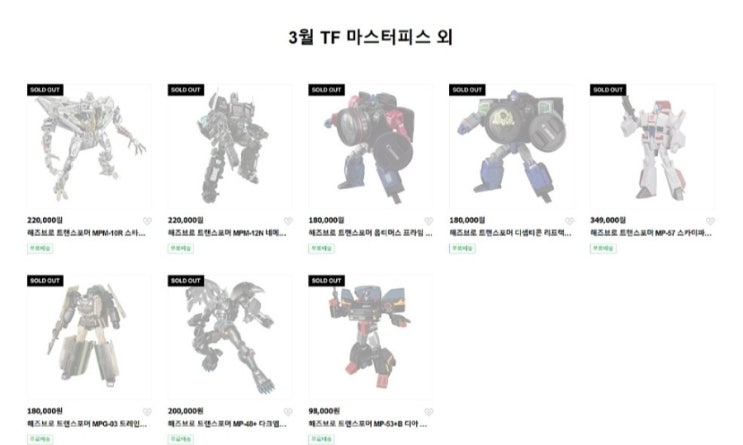The image size is (743, 445).
Task: Click free shipping badge under Optimus Prime camera
Action: point(321,248)
